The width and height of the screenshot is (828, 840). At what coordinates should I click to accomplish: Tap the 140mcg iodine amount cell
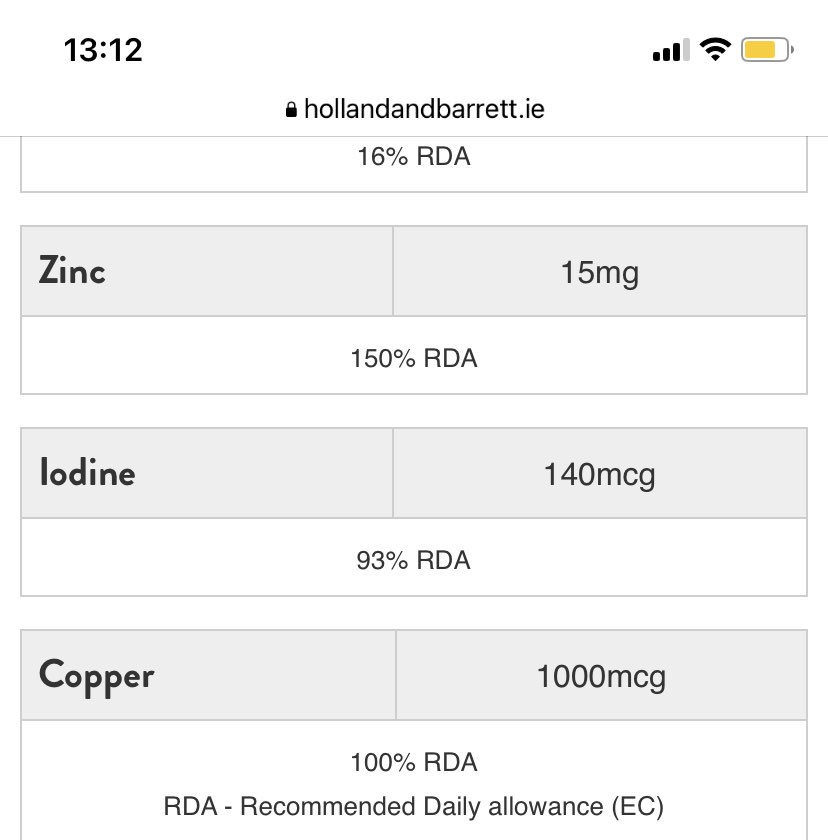pos(599,474)
